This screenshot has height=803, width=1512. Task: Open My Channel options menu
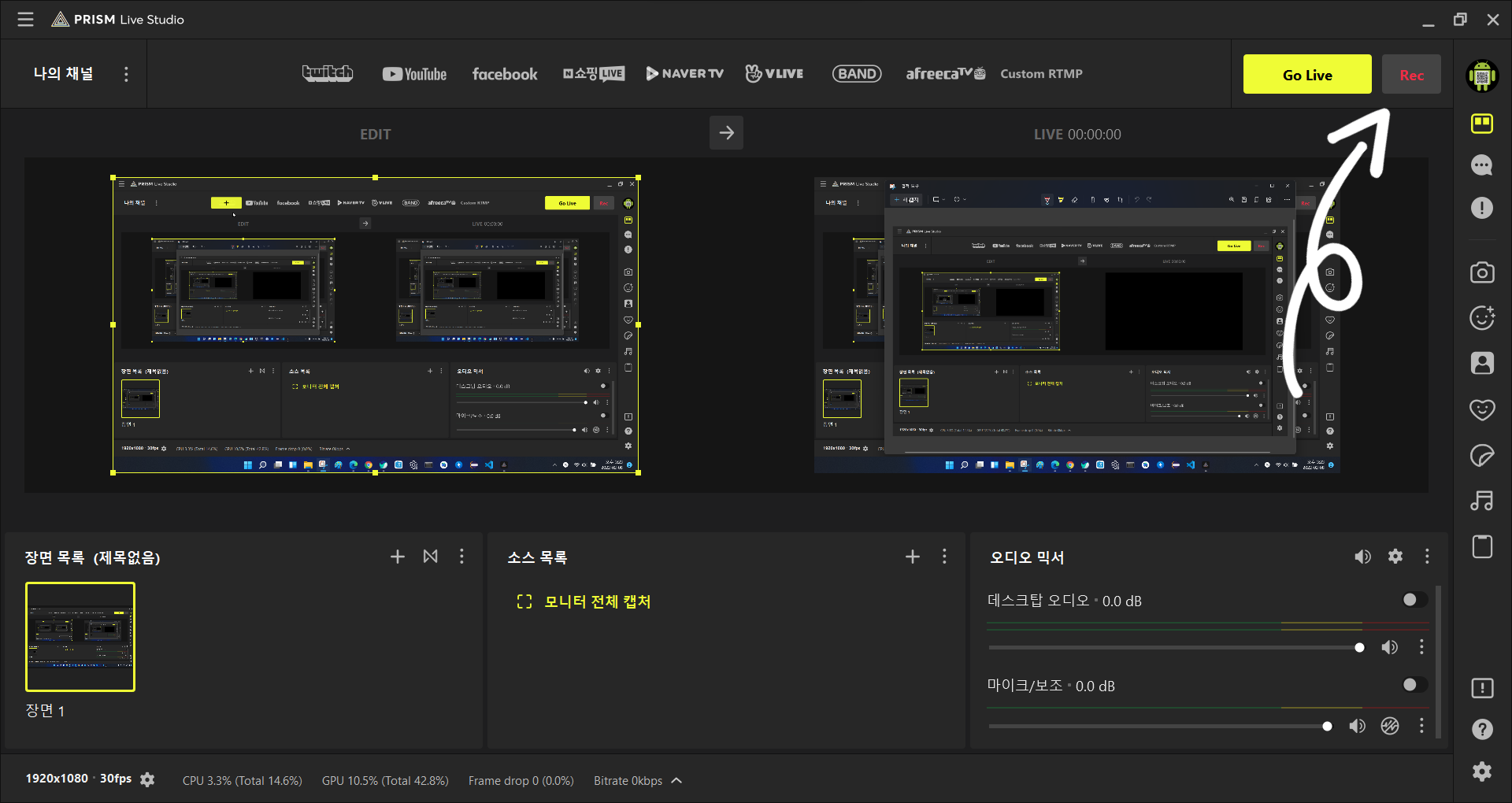click(126, 74)
